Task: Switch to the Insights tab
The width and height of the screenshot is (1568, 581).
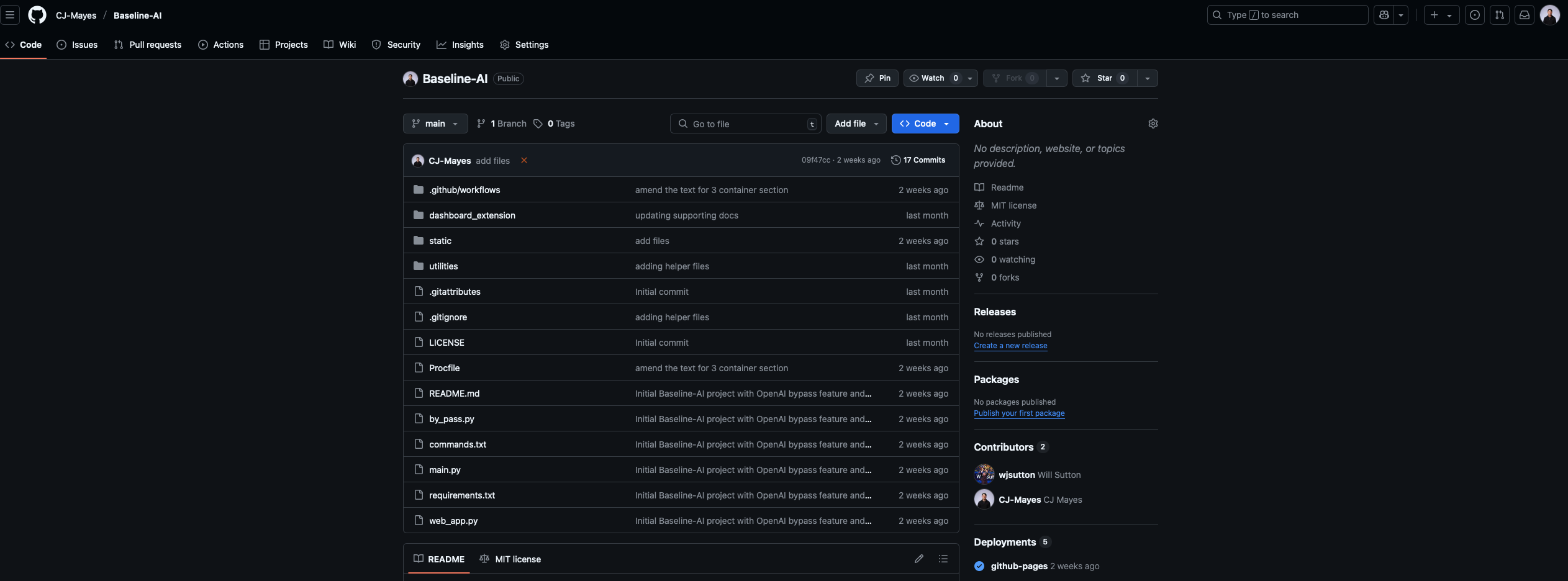Action: (x=460, y=45)
